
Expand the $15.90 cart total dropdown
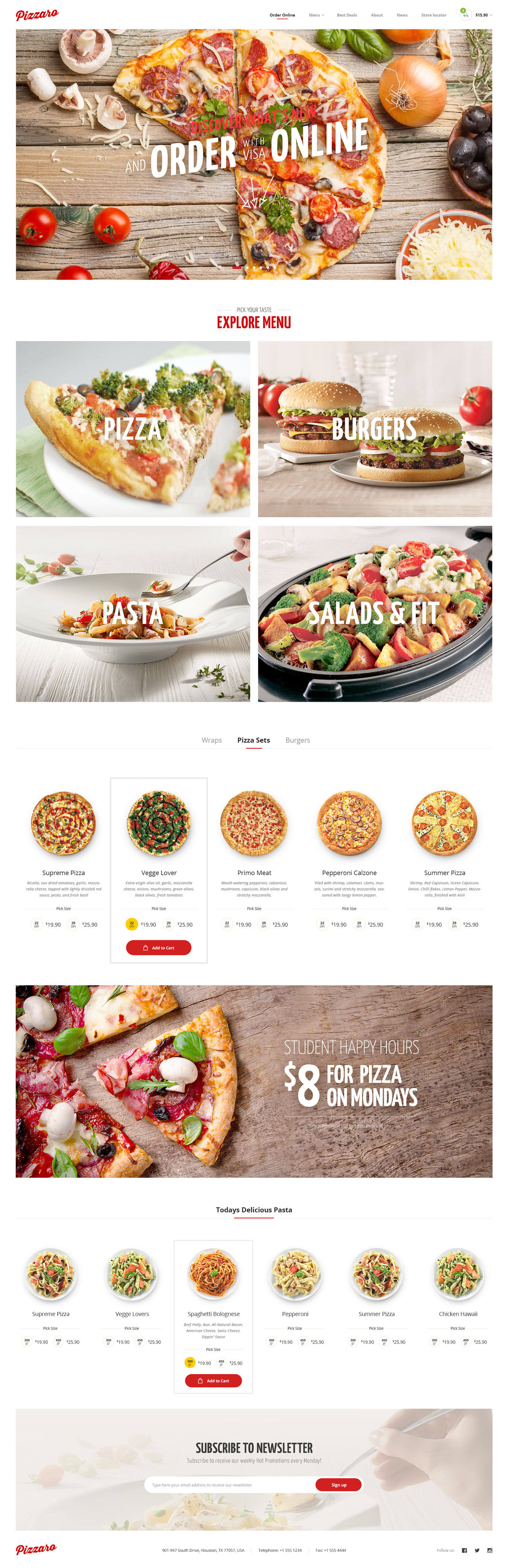click(484, 15)
